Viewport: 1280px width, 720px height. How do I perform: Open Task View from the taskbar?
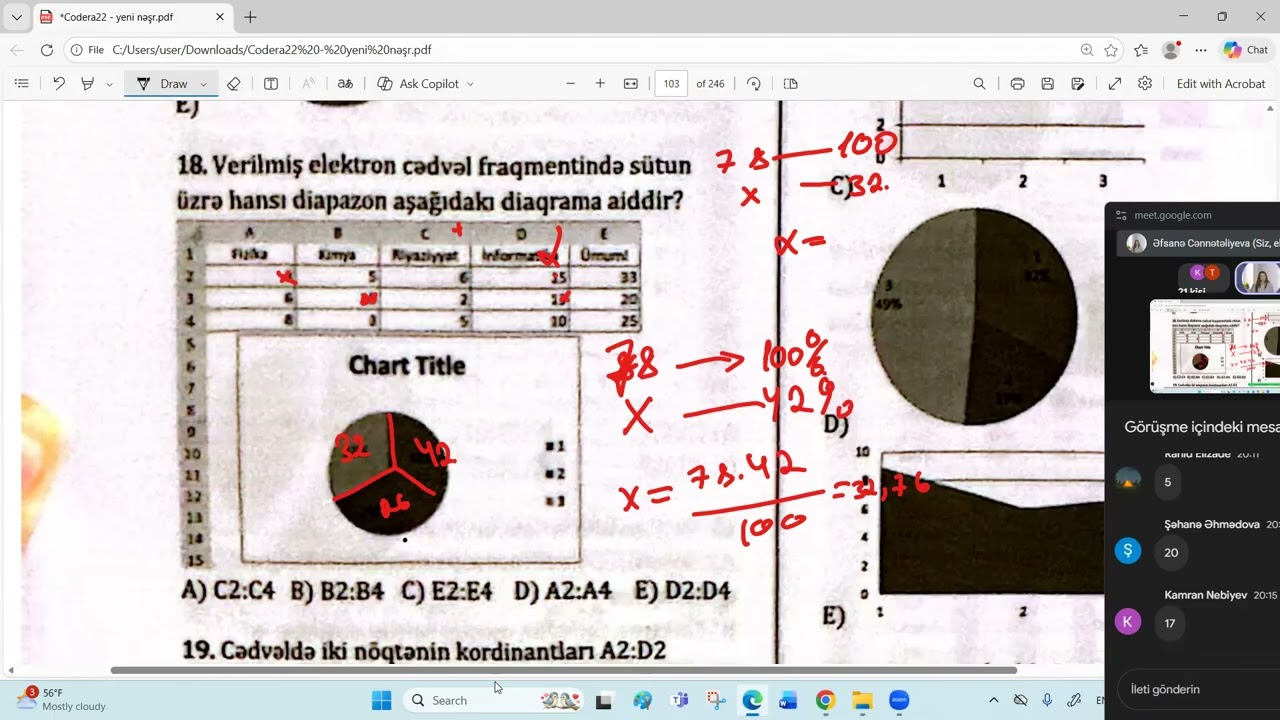click(x=604, y=700)
